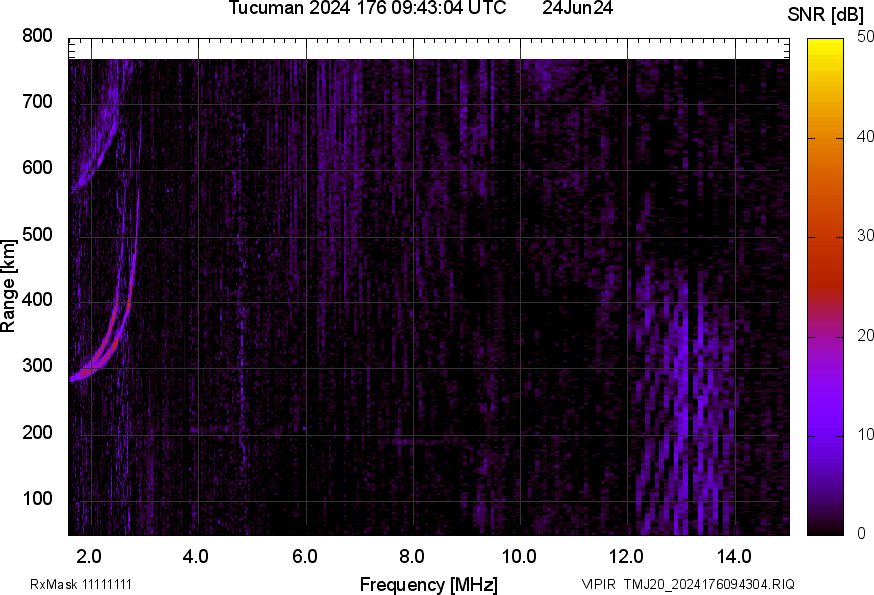The height and width of the screenshot is (595, 874).
Task: Click the purple noise band near 13 MHz
Action: pos(682,400)
